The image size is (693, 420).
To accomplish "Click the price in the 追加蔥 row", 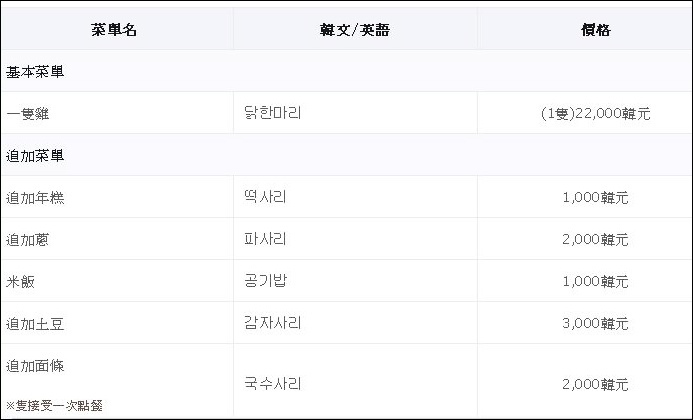I will click(x=595, y=240).
